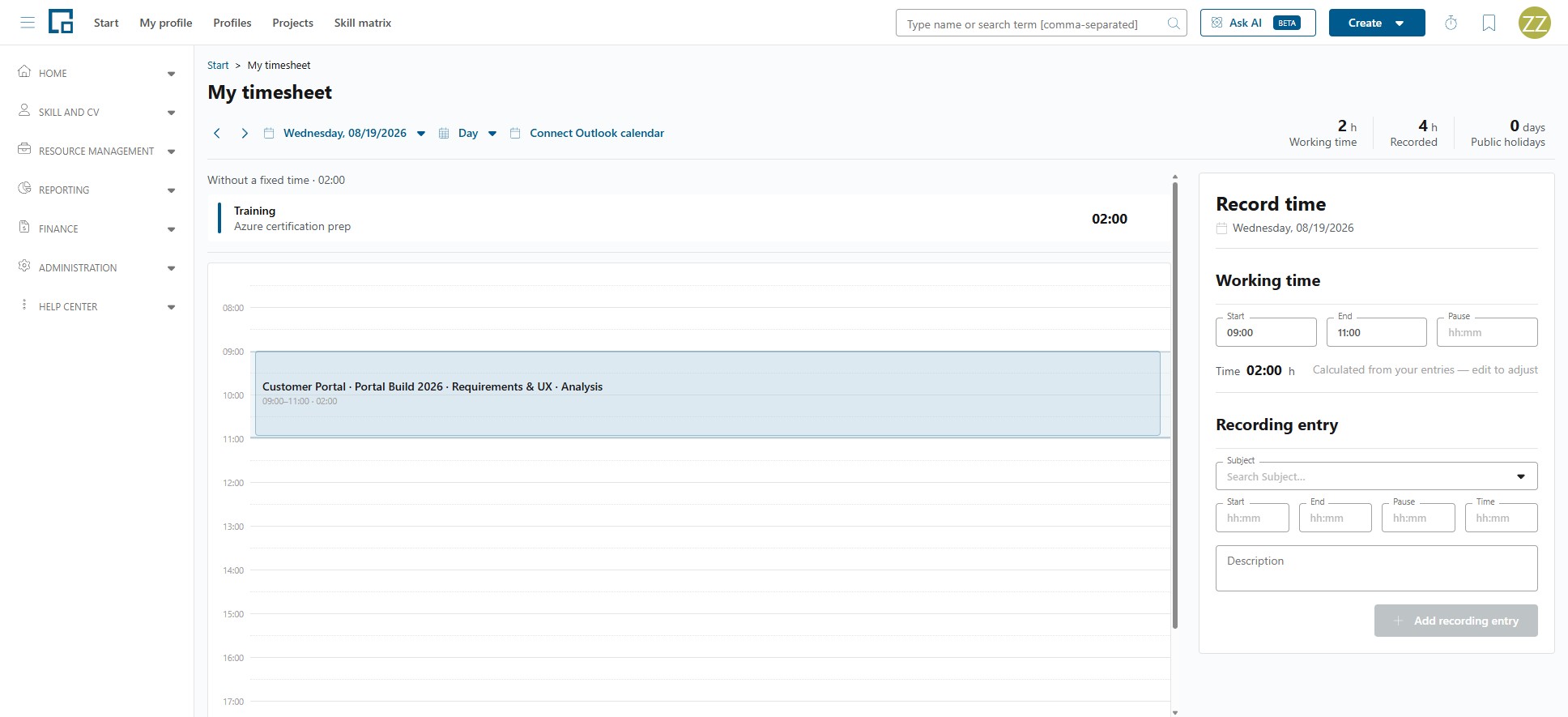Open the bookmarks icon
Viewport: 1568px width, 717px height.
coord(1489,23)
